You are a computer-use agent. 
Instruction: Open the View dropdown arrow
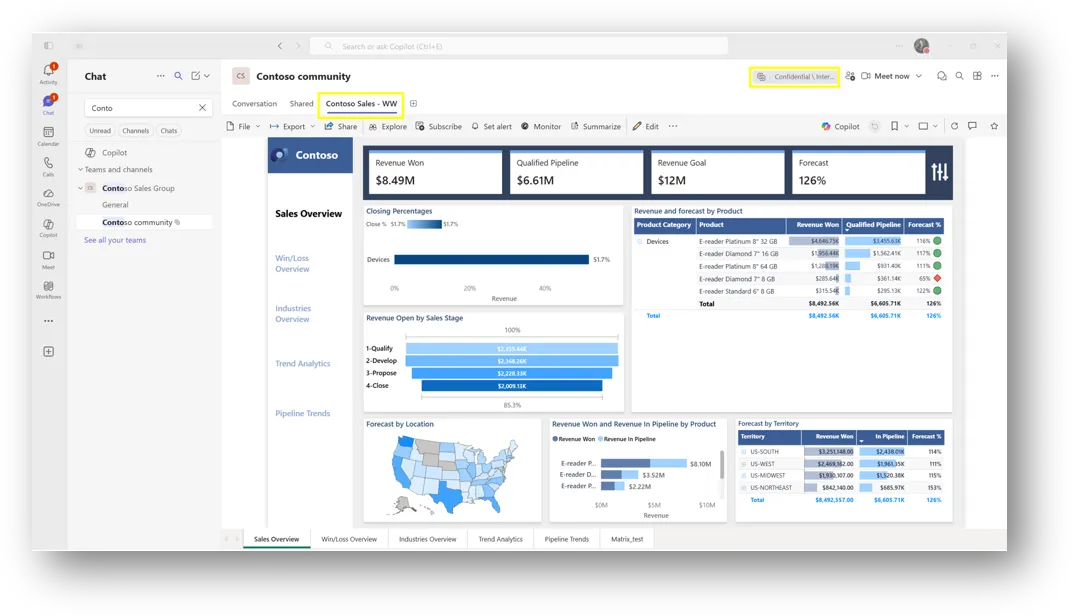coord(935,126)
